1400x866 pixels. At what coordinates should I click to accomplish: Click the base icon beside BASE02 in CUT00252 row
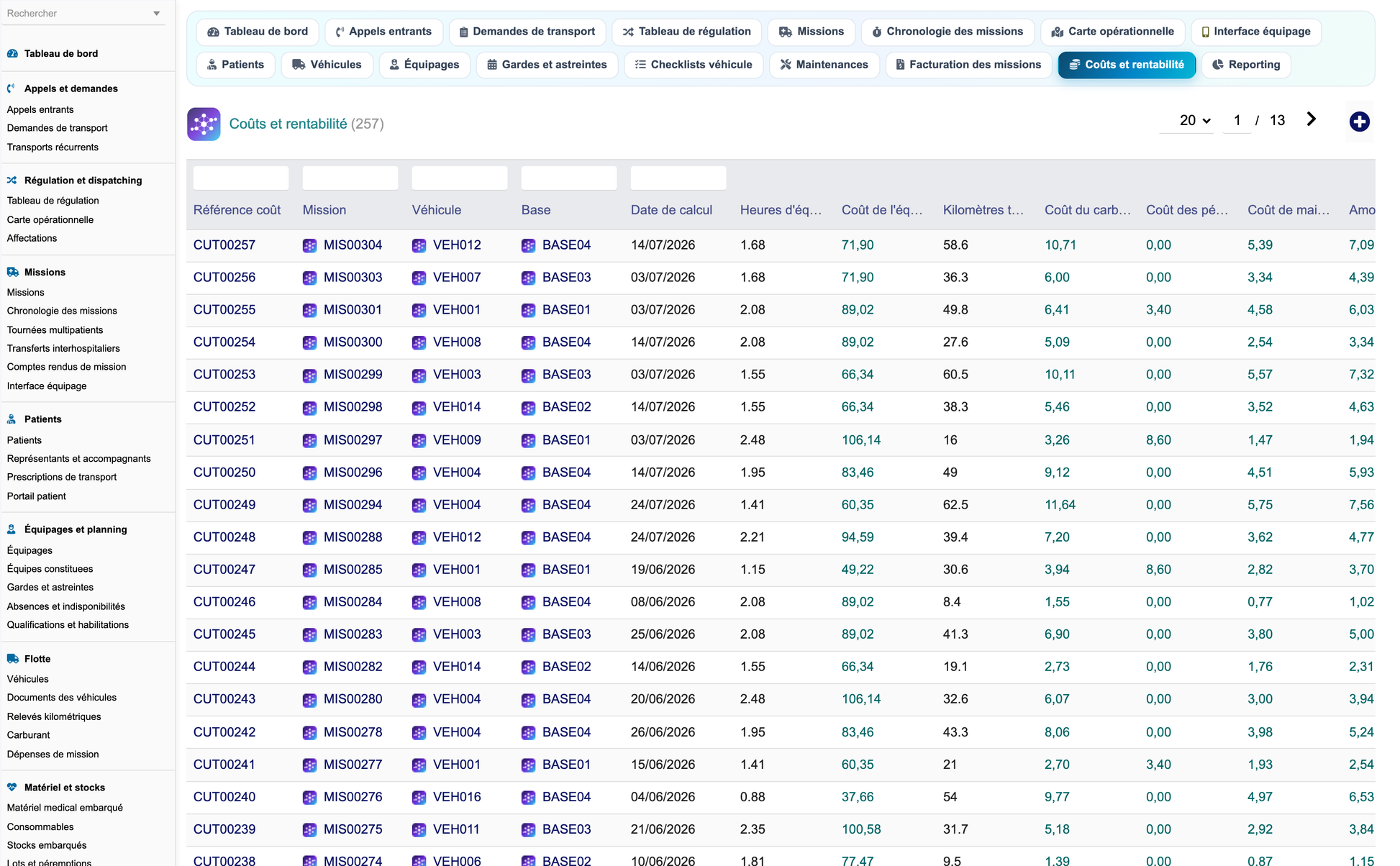(x=528, y=407)
